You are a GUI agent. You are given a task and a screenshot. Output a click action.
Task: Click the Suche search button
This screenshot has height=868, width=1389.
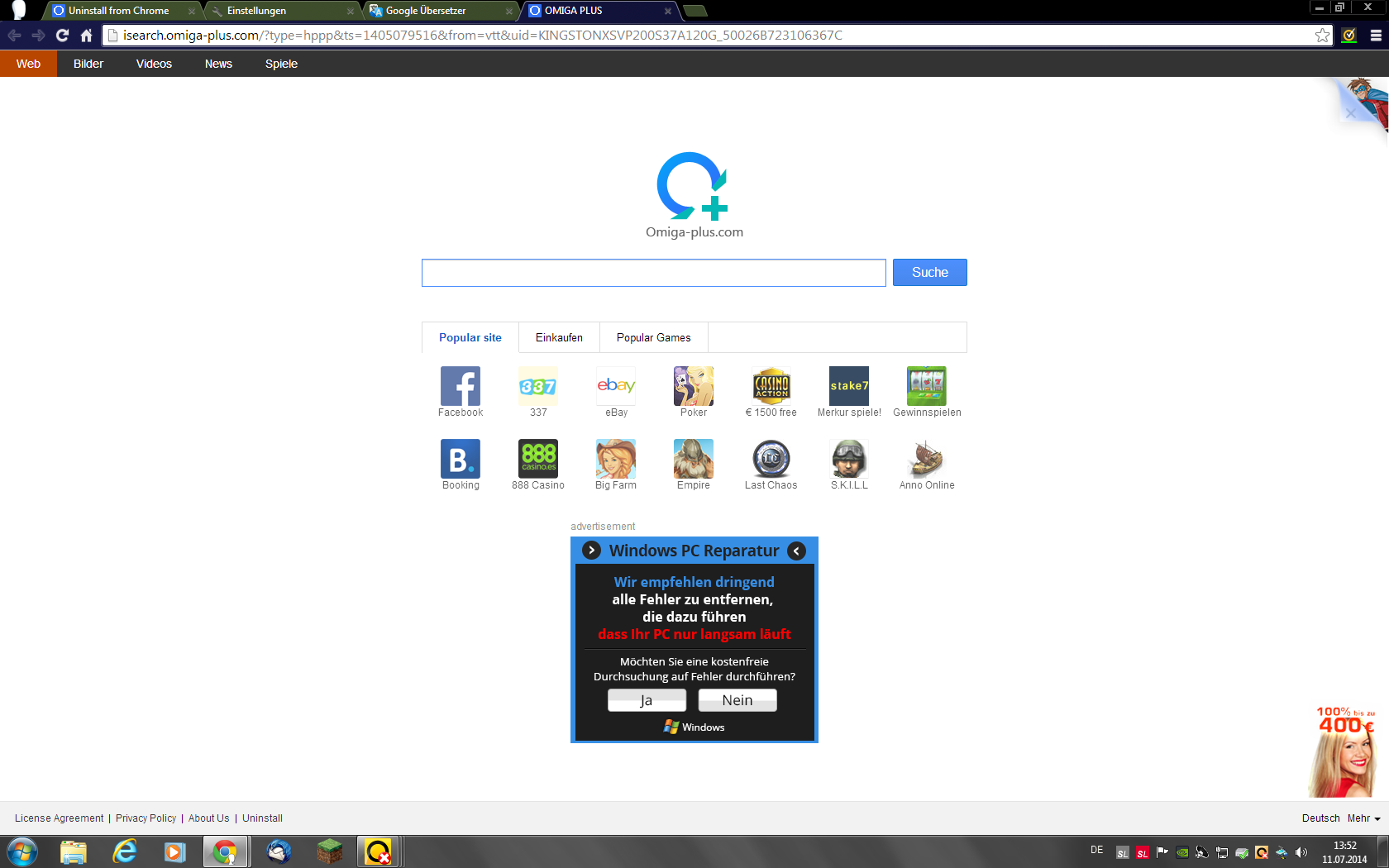(929, 273)
